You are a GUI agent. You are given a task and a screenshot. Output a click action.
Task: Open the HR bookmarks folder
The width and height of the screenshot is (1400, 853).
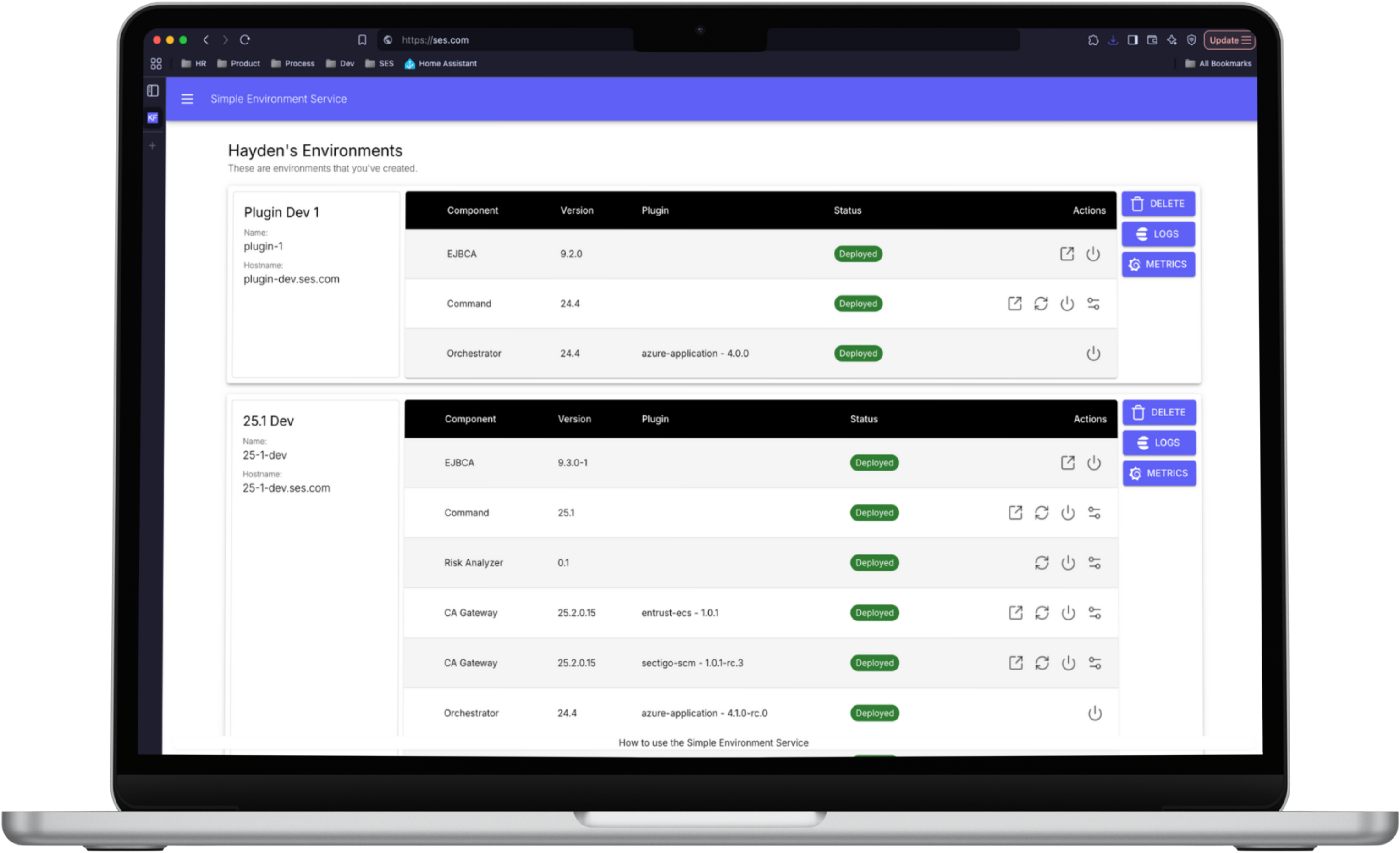pos(194,64)
